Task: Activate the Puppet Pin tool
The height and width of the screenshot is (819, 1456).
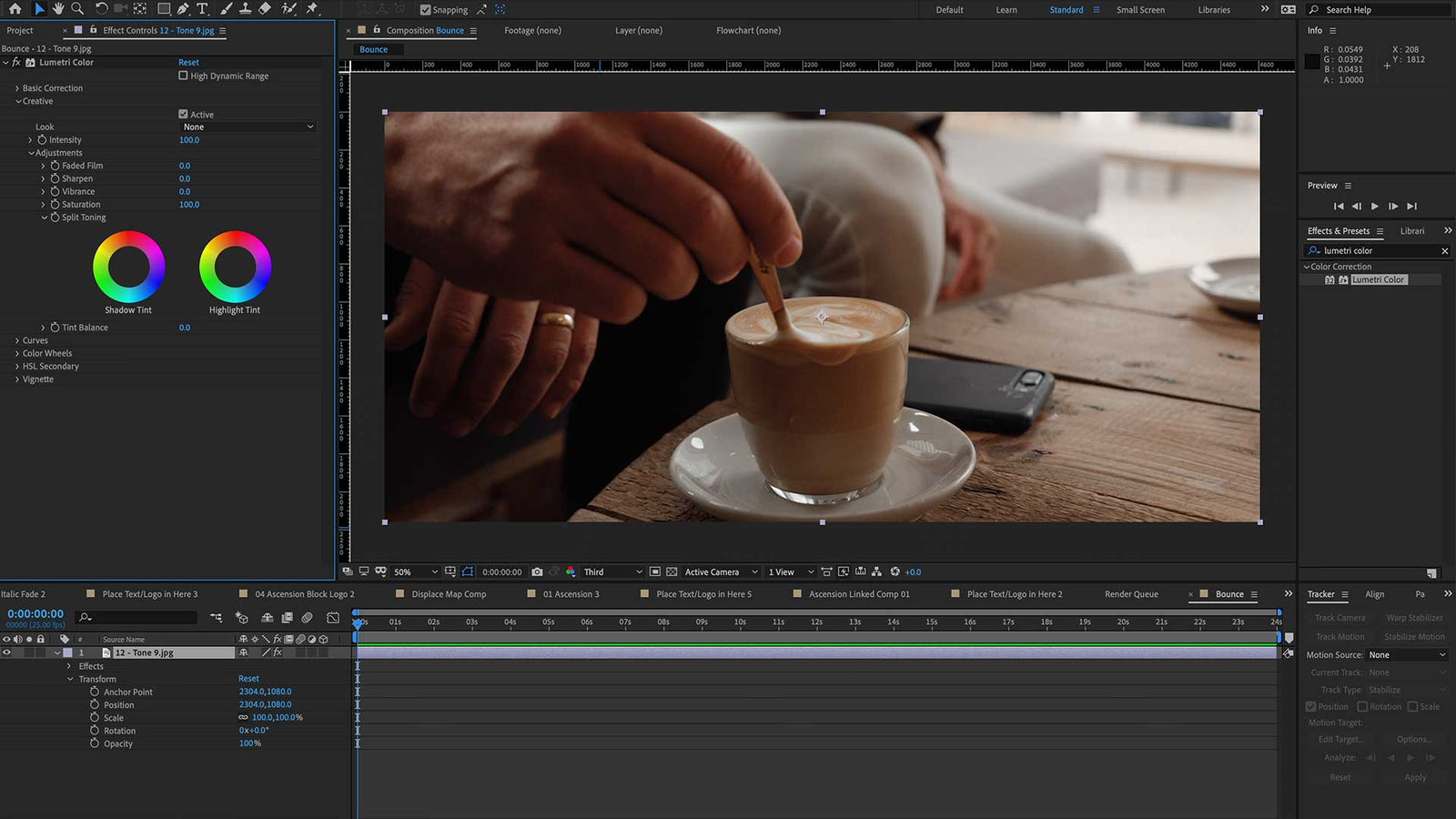Action: tap(312, 9)
